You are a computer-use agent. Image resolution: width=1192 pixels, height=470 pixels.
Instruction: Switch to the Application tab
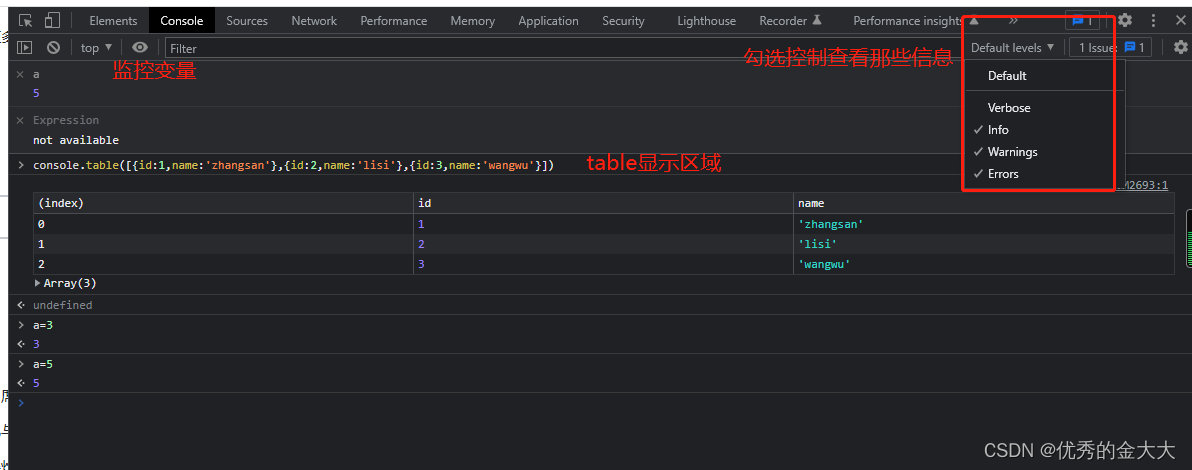pos(548,21)
